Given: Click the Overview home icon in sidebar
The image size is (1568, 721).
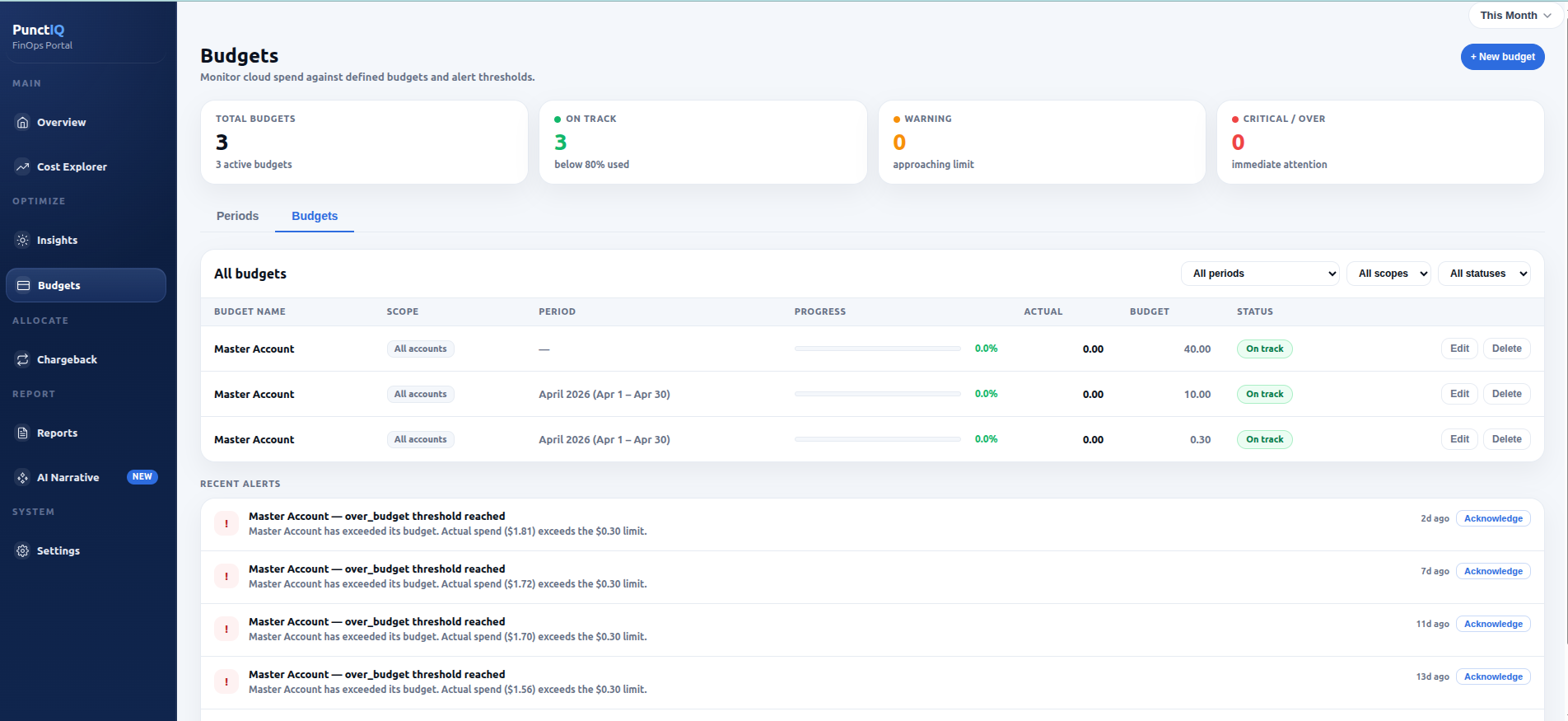Looking at the screenshot, I should coord(22,122).
